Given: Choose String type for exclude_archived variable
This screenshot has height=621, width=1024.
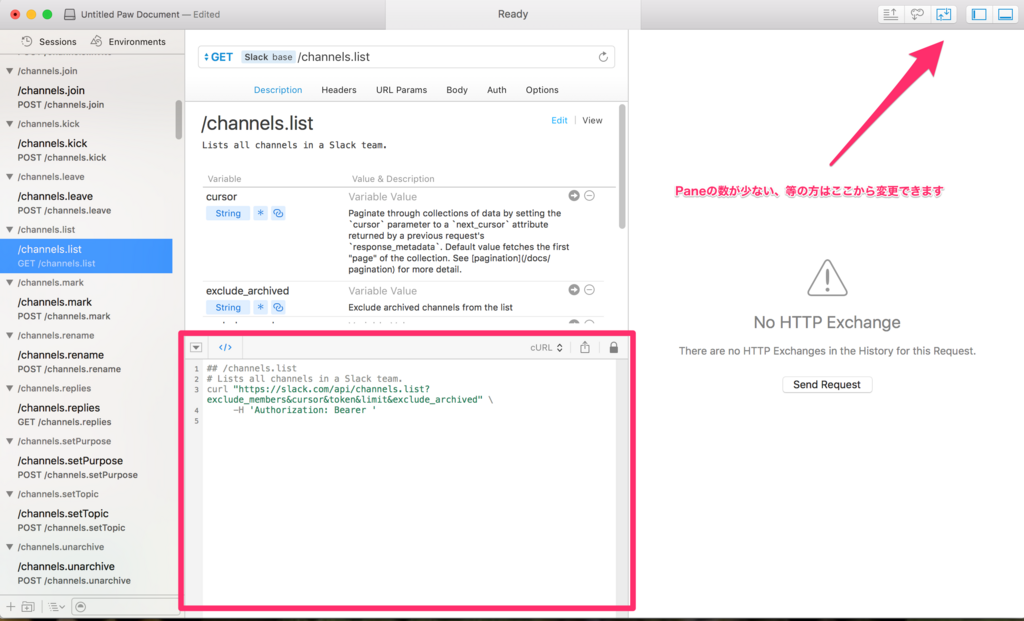Looking at the screenshot, I should pos(228,307).
